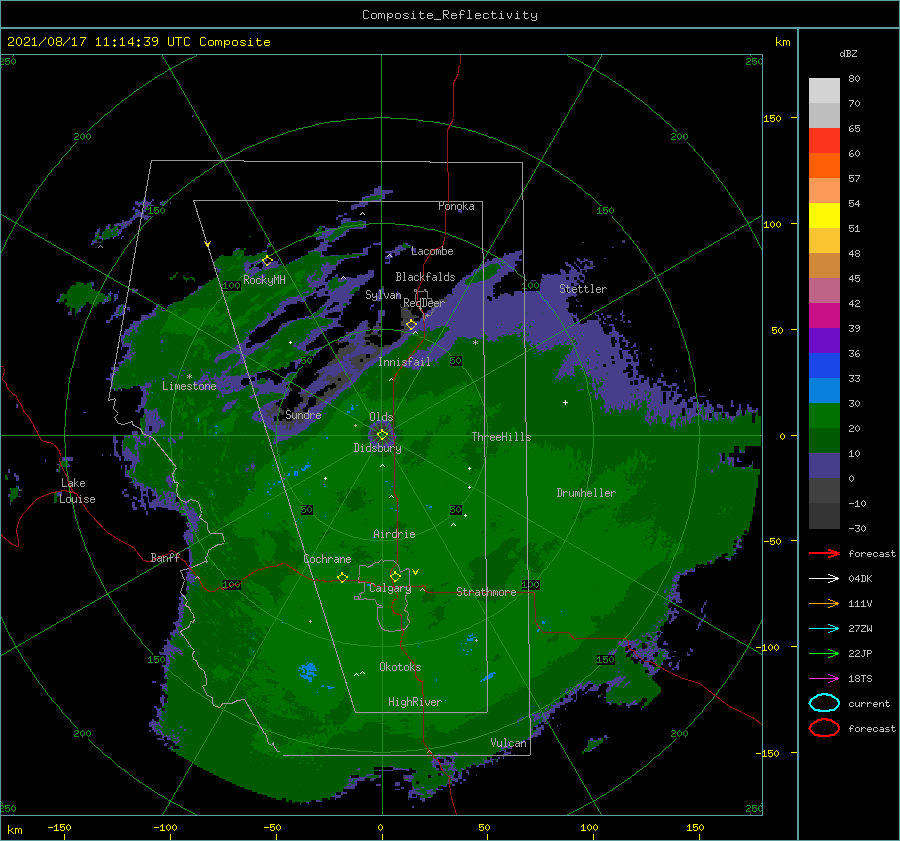
Task: Select the orange 111V arrow icon
Action: click(824, 603)
